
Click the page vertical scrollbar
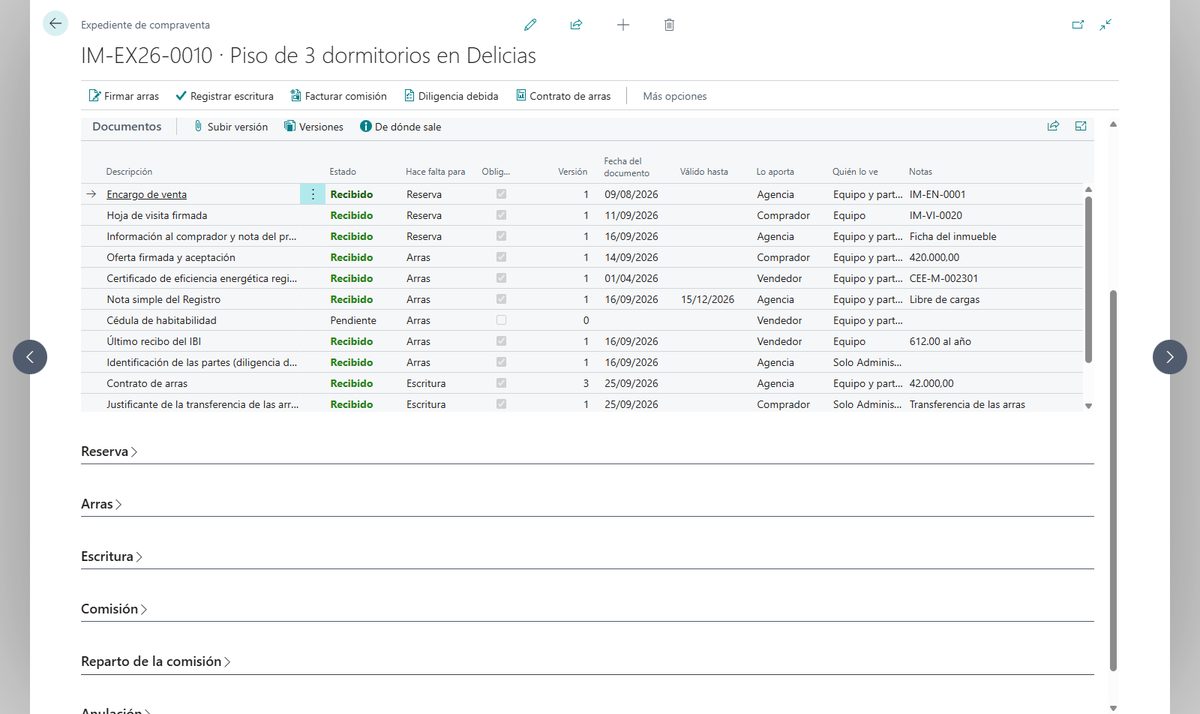[1113, 480]
